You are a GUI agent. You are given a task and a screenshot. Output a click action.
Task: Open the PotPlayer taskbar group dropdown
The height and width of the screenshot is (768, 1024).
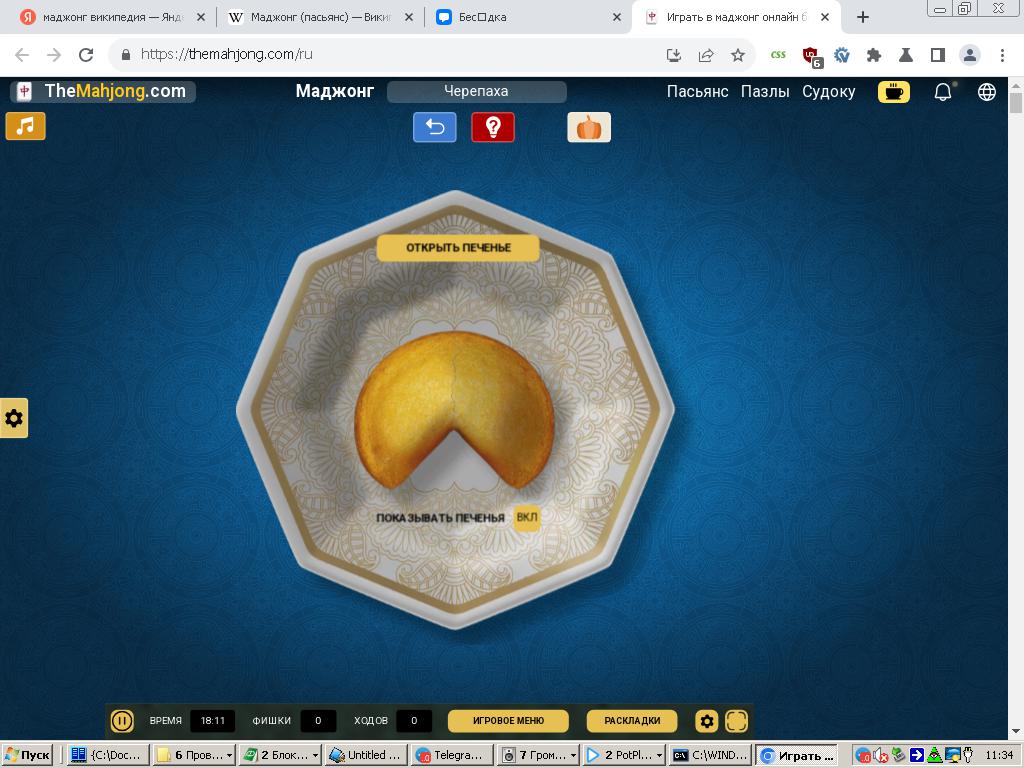coord(658,756)
